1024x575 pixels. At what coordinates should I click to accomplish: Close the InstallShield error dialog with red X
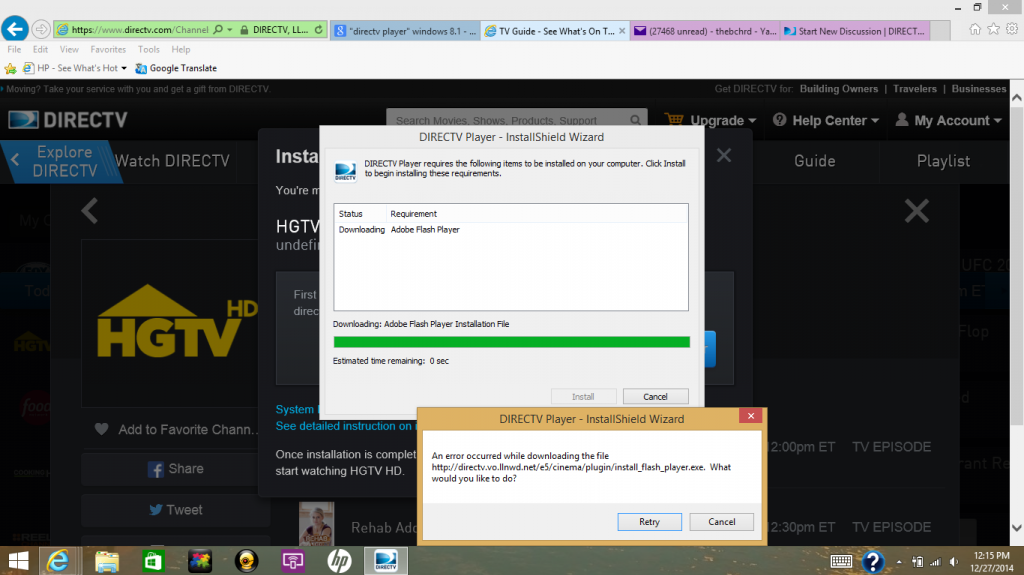point(750,416)
